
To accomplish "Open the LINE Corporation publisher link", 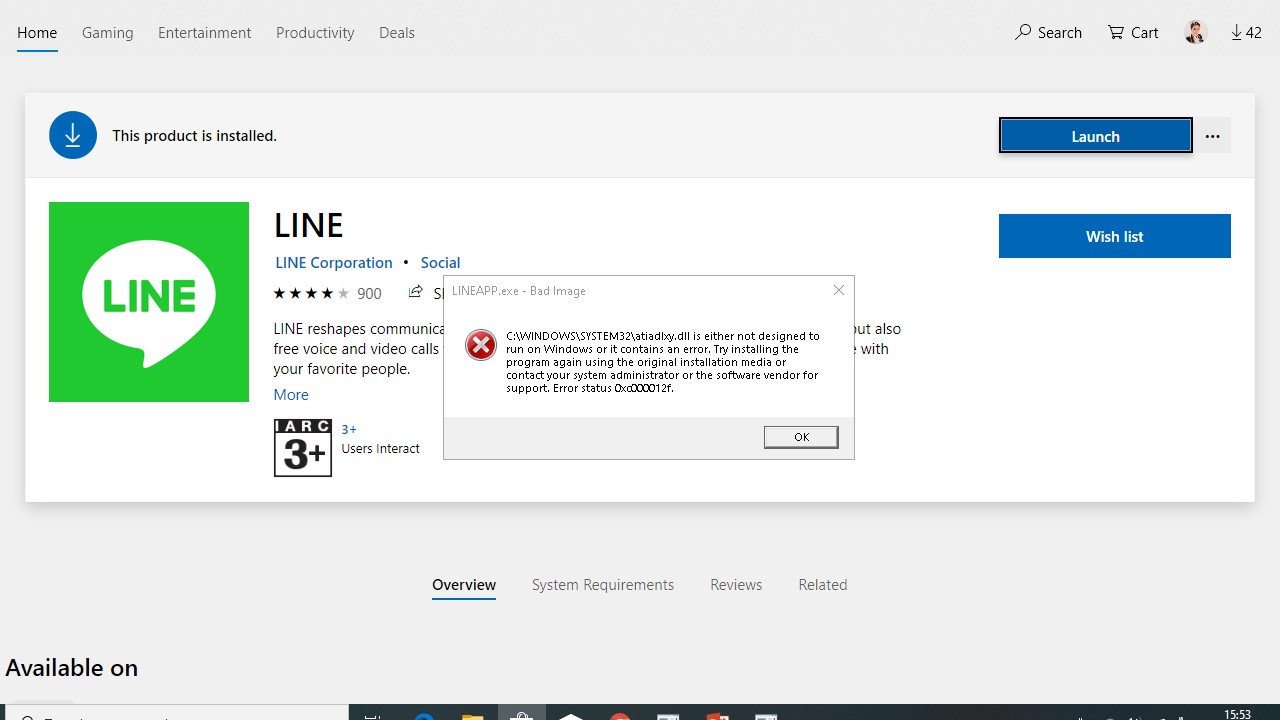I will pos(334,262).
